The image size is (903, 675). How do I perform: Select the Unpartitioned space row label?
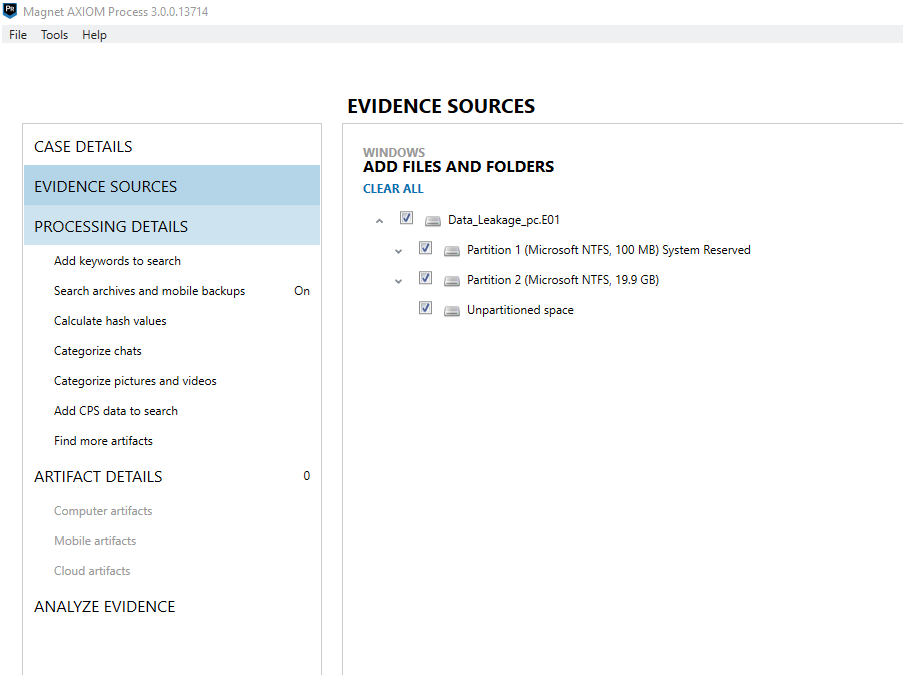point(520,310)
